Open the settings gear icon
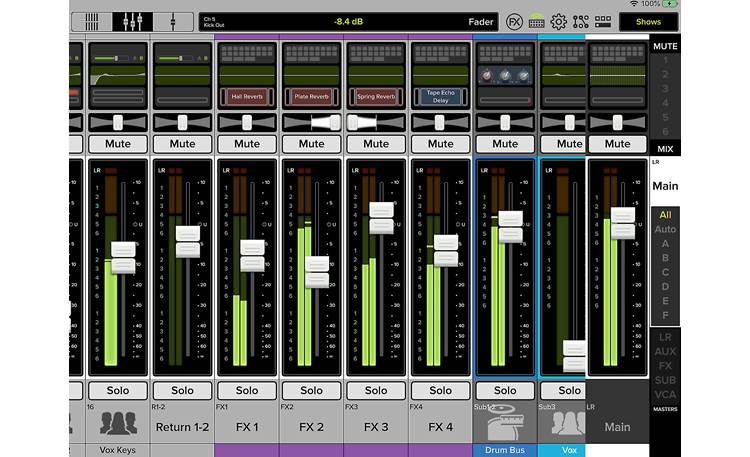Screen dimensions: 750x457 click(558, 22)
